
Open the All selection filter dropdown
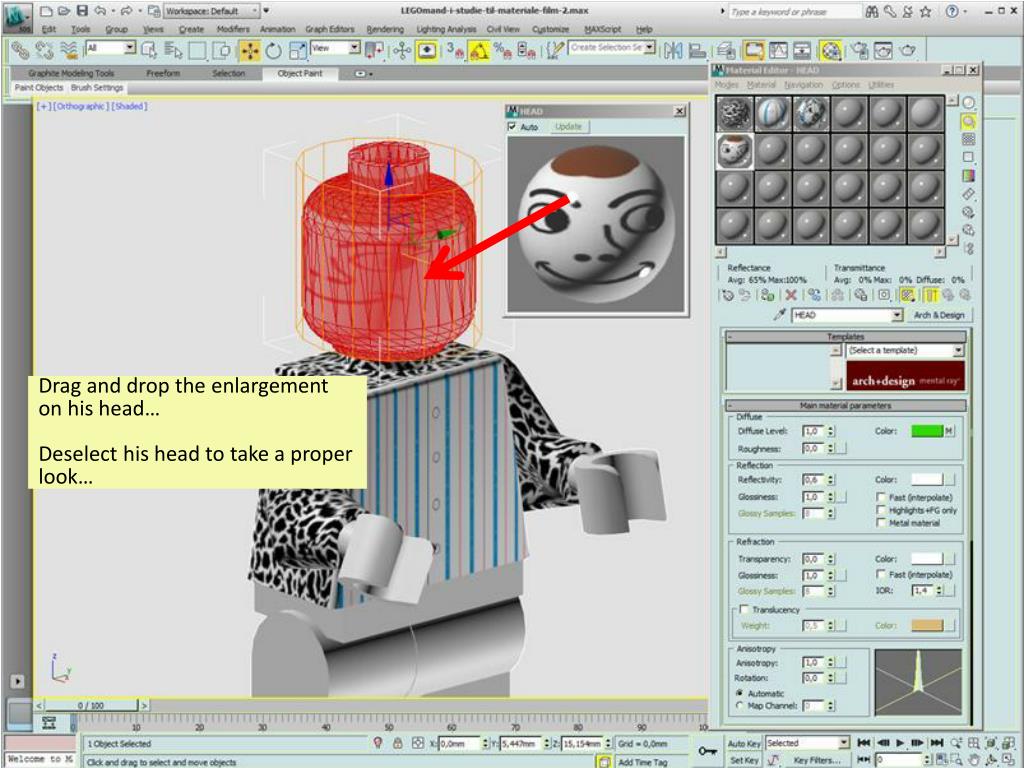111,48
